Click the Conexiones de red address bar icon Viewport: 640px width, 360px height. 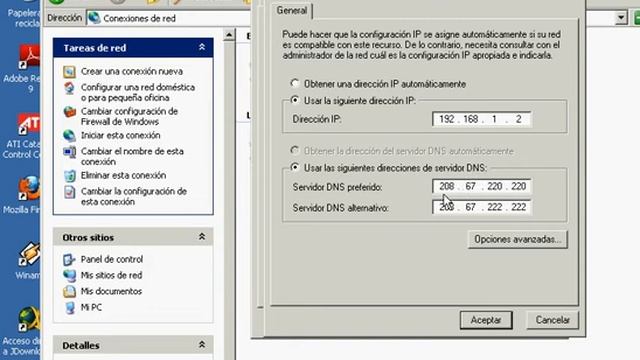coord(94,18)
